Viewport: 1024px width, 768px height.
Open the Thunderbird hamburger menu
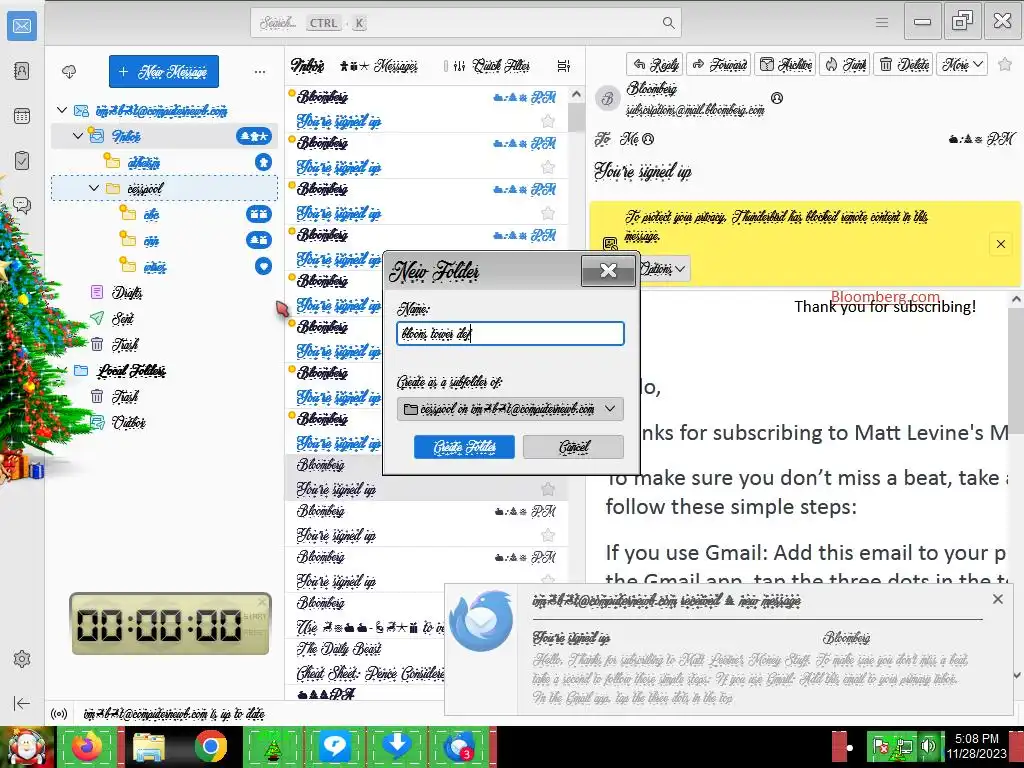tap(882, 23)
